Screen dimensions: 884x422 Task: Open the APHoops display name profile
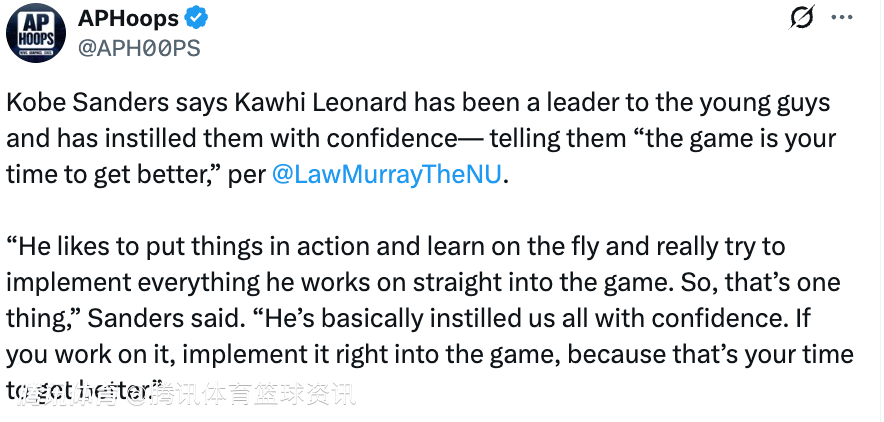pyautogui.click(x=127, y=20)
